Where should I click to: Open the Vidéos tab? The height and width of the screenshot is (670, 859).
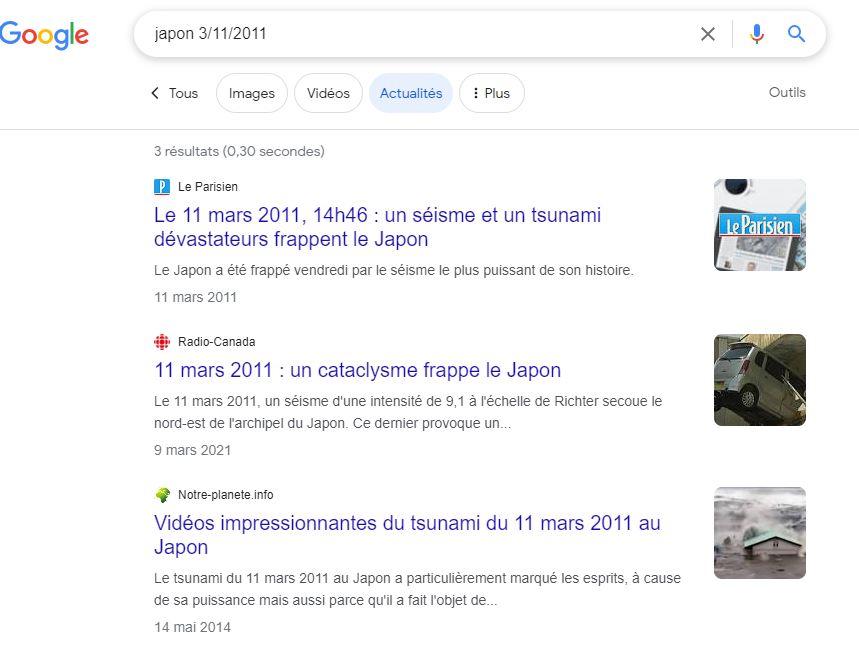coord(328,93)
